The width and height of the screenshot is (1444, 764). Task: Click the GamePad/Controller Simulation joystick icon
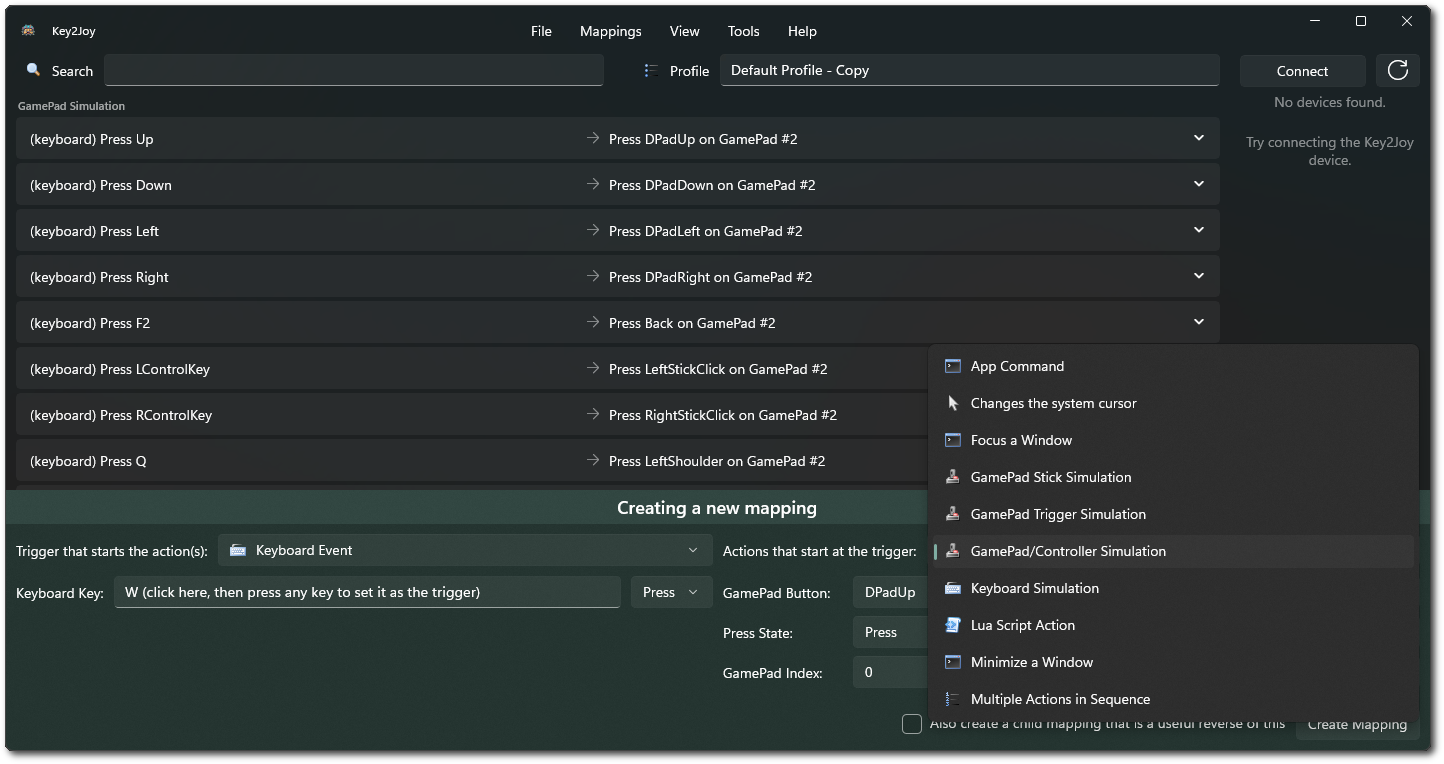click(x=952, y=551)
